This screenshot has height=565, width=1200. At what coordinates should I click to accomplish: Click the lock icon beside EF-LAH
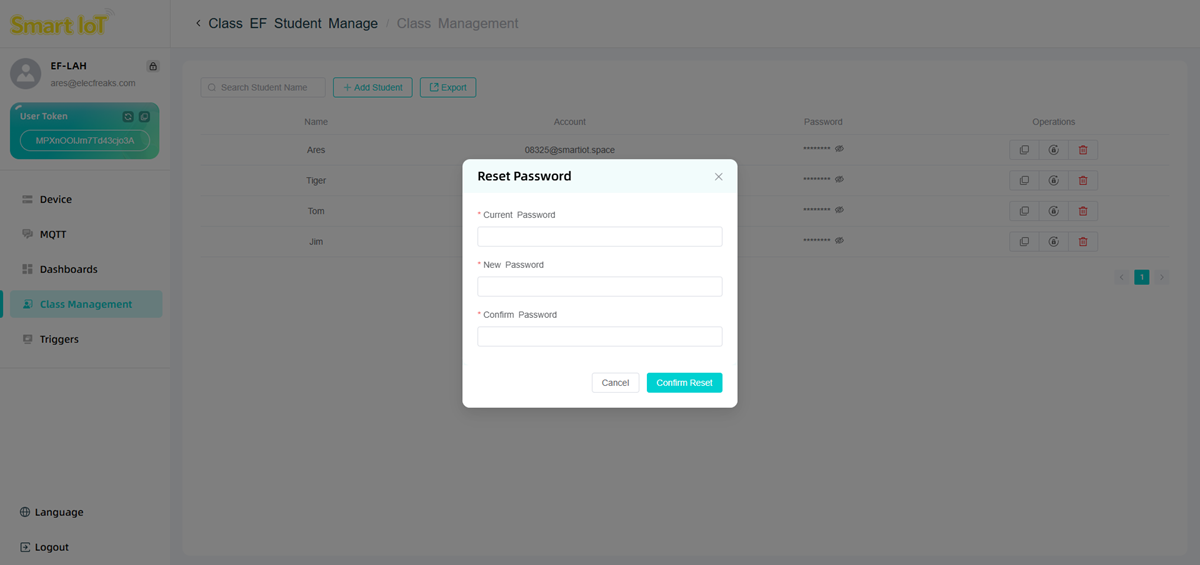point(152,66)
